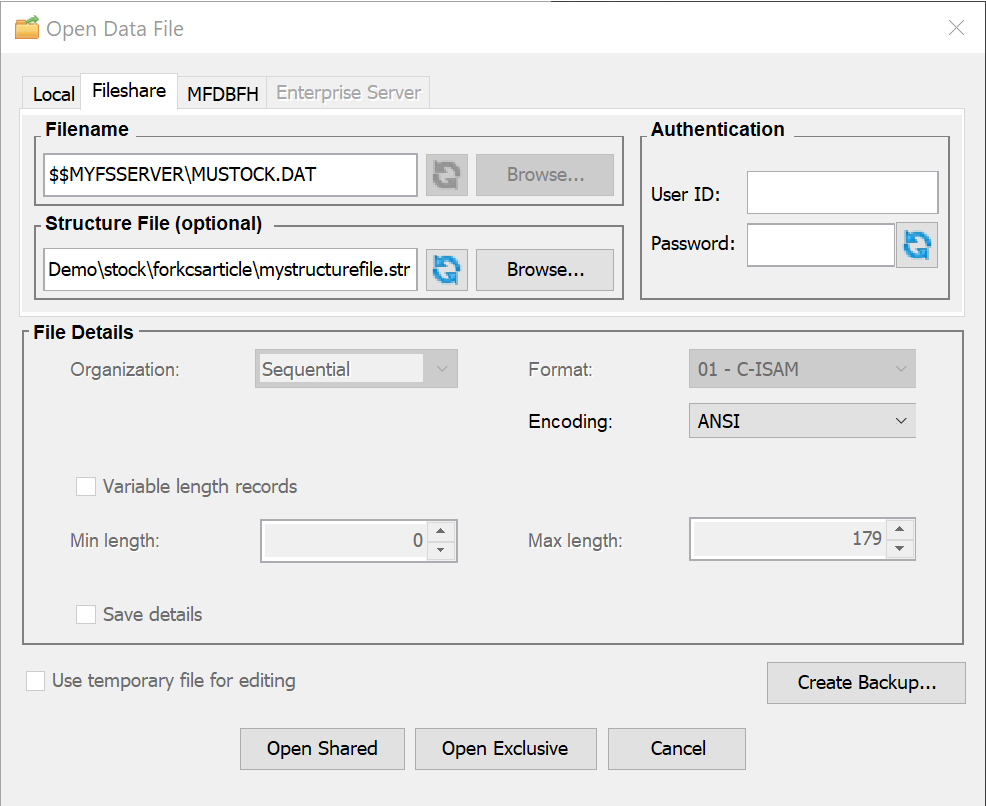This screenshot has width=986, height=806.
Task: Toggle the Variable length records checkbox
Action: click(86, 486)
